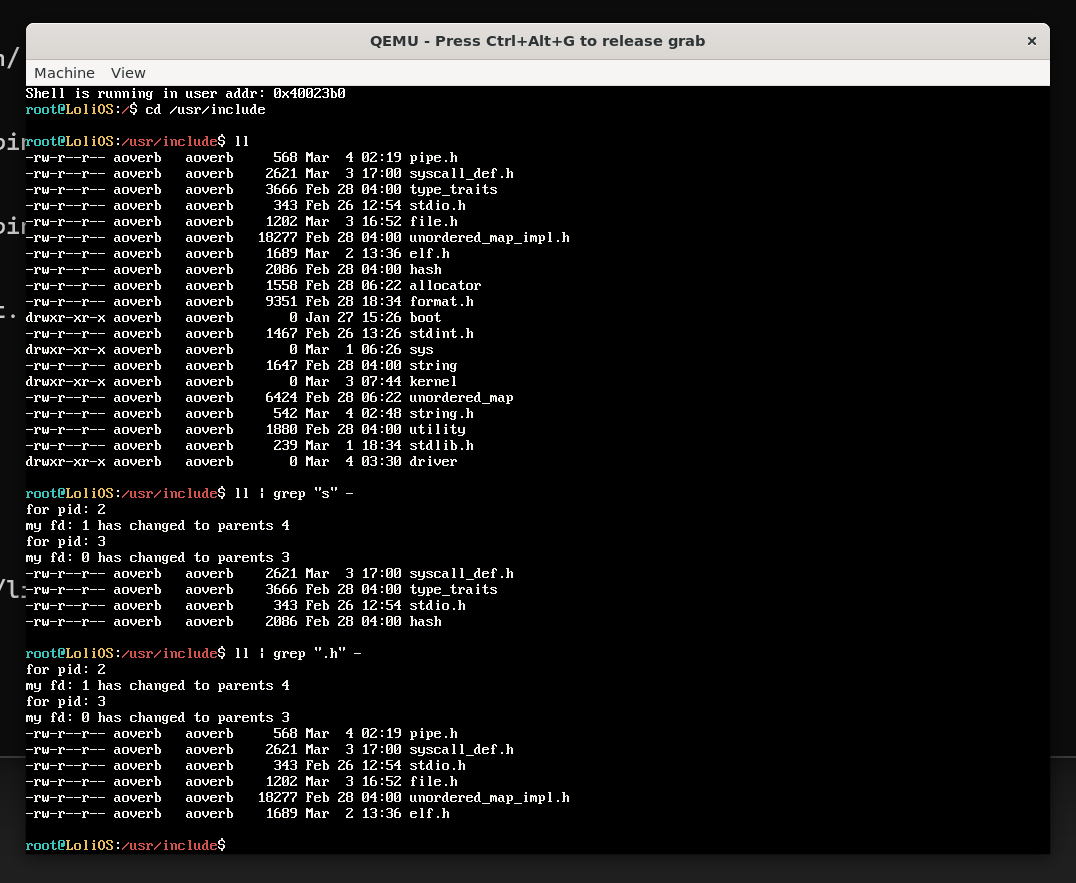Click the 'string.h' file name
The width and height of the screenshot is (1076, 883).
(441, 413)
